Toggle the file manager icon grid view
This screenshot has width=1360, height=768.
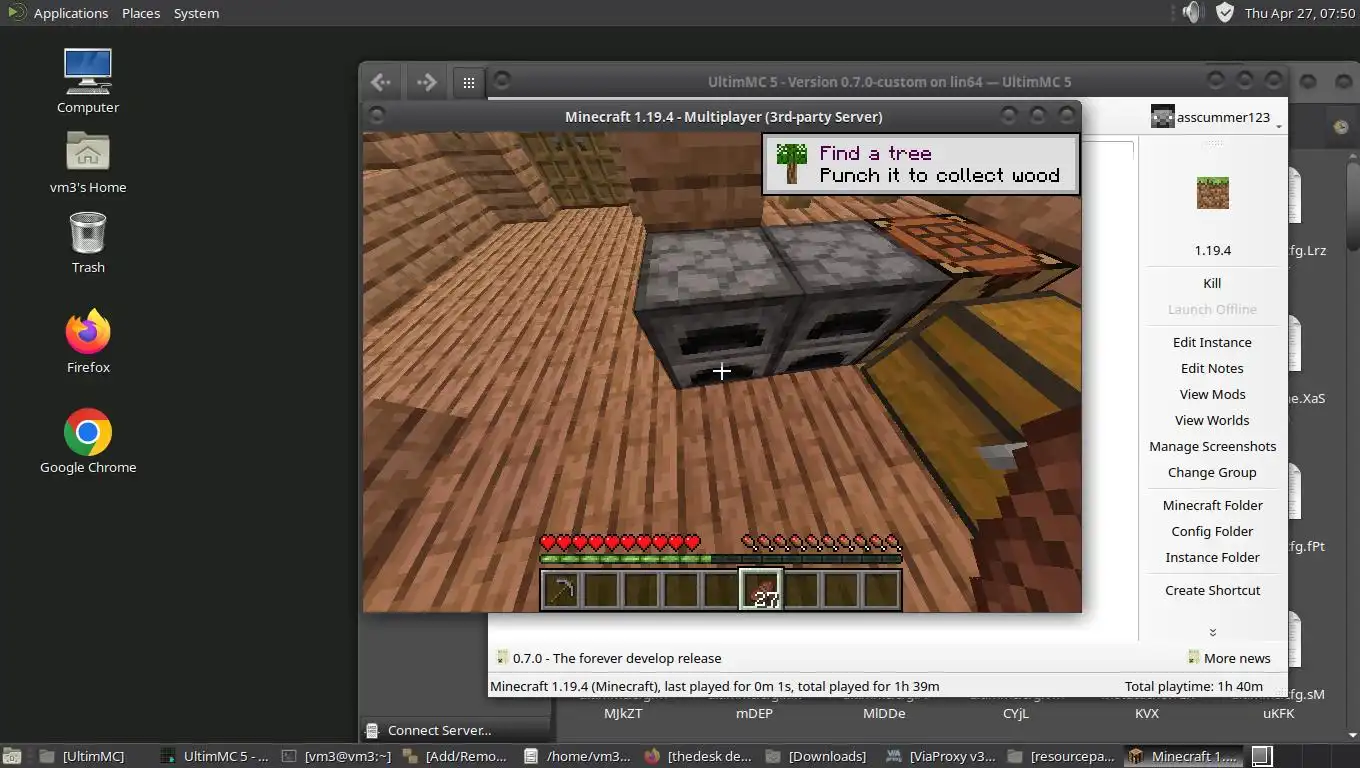(469, 83)
